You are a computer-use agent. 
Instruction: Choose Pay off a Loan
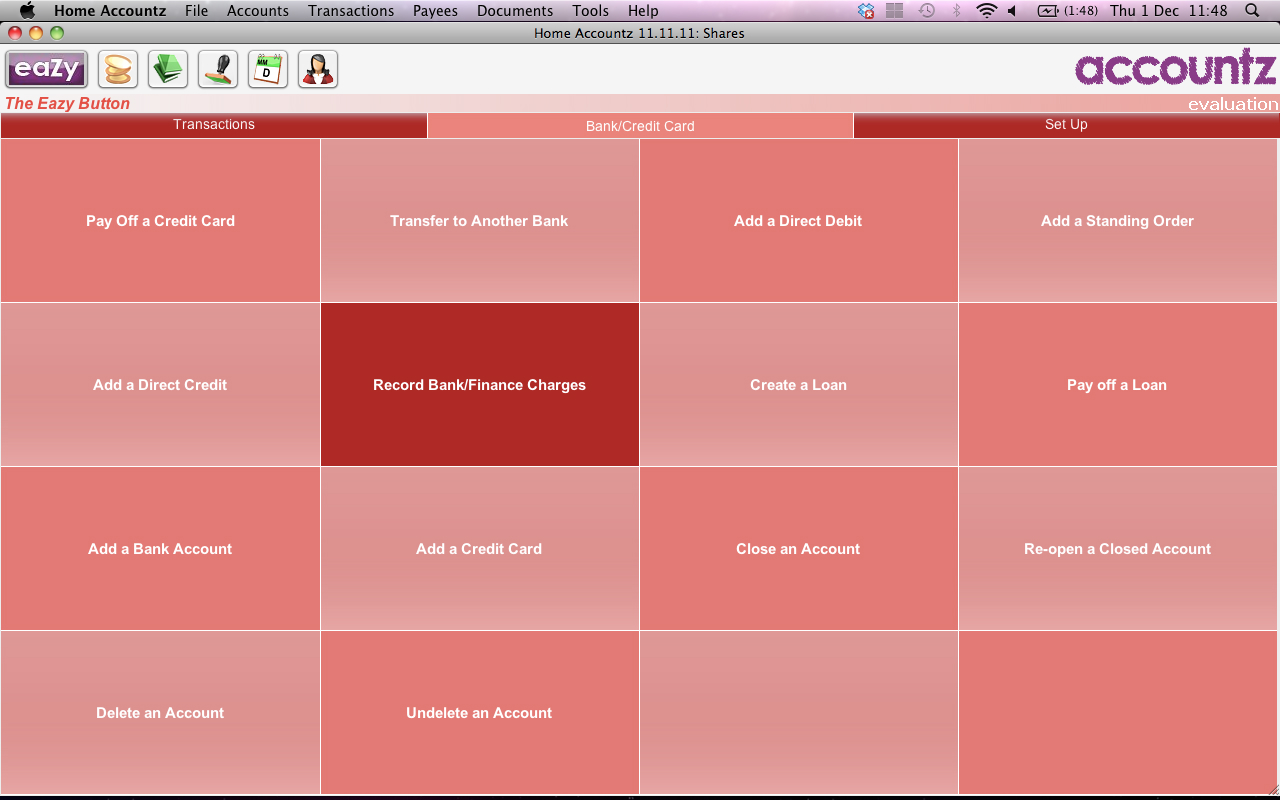(1118, 385)
